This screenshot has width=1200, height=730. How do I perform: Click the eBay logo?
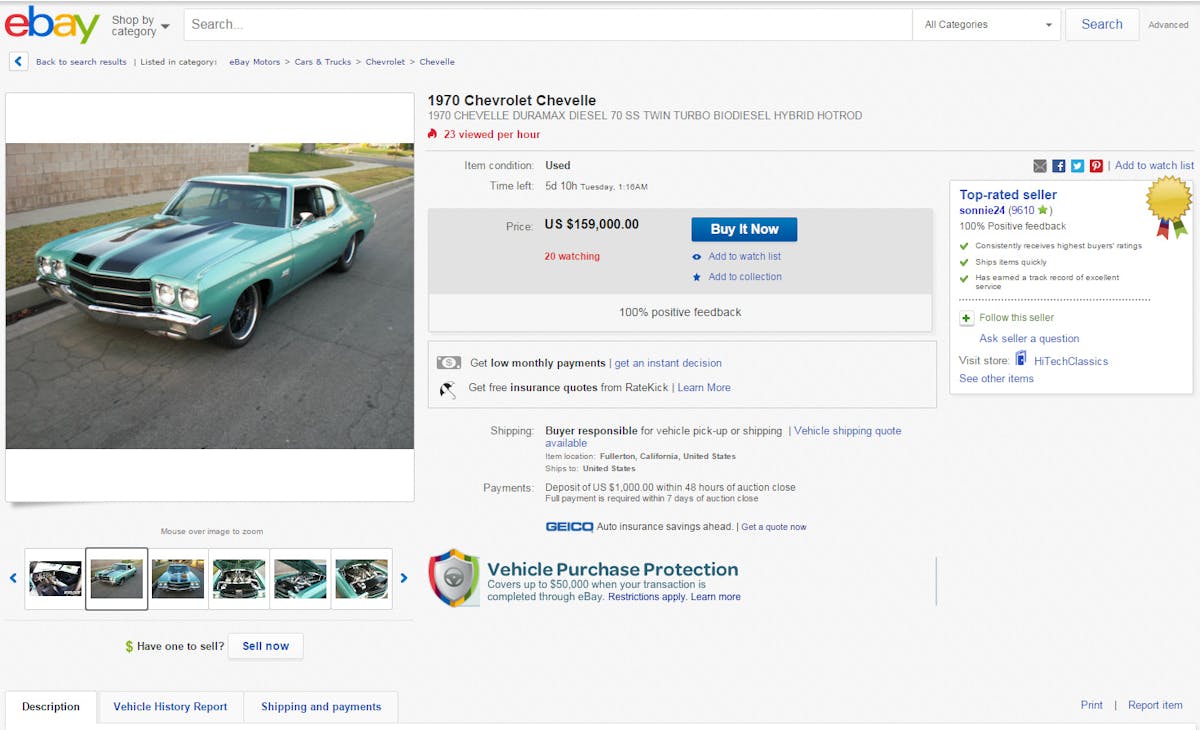[x=52, y=25]
